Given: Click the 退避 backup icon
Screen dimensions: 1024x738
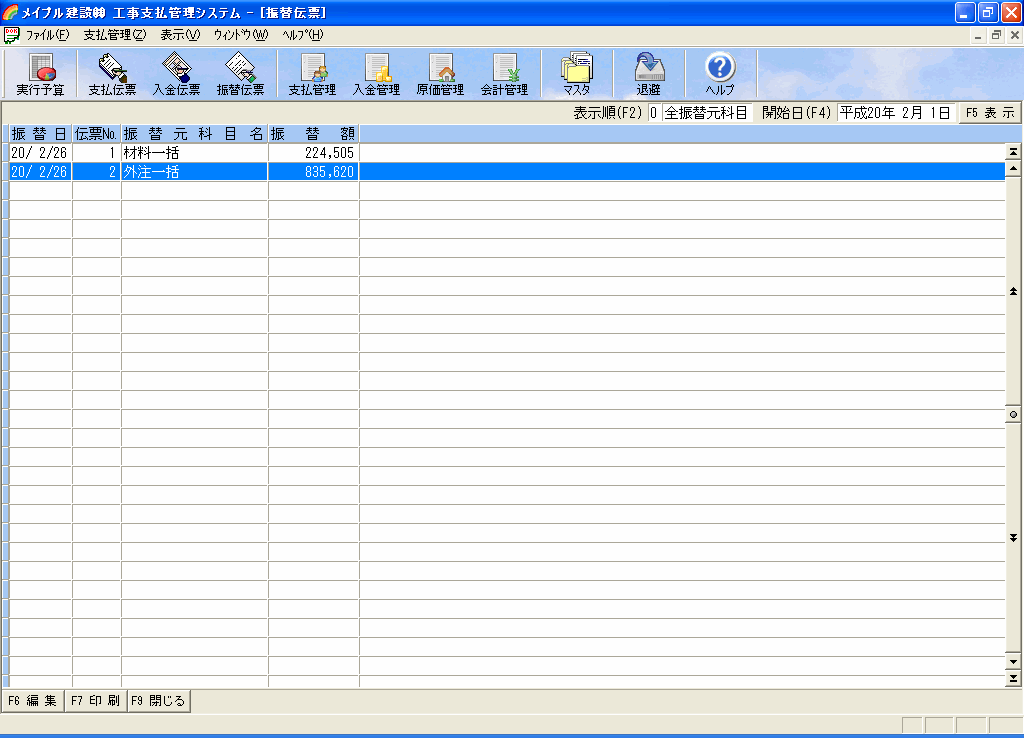Looking at the screenshot, I should 648,74.
